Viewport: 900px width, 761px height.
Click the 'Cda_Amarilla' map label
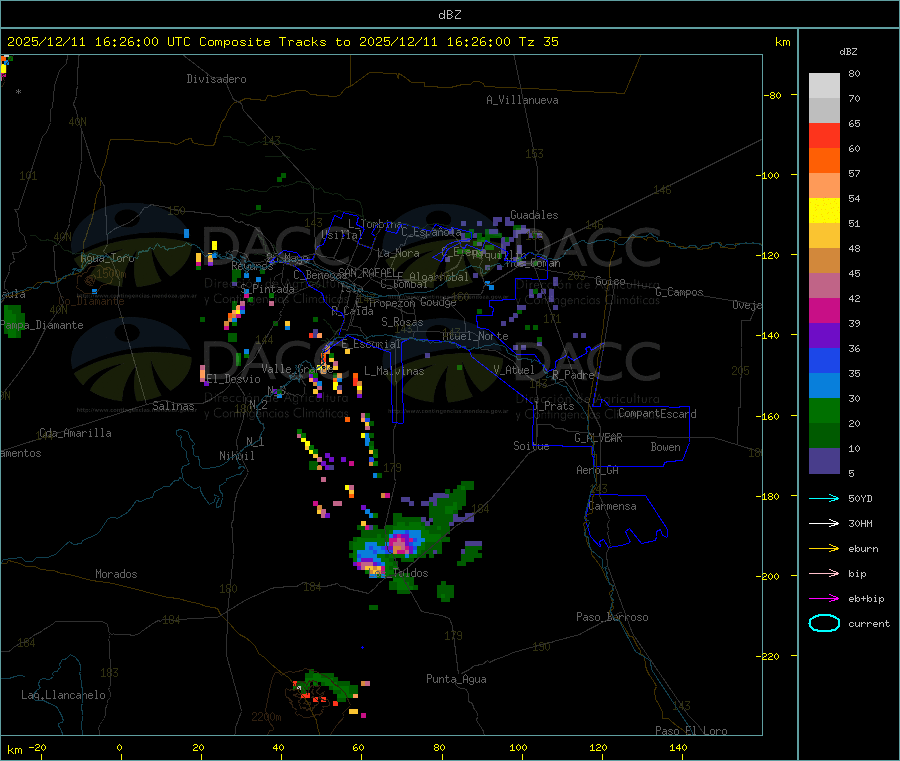75,433
